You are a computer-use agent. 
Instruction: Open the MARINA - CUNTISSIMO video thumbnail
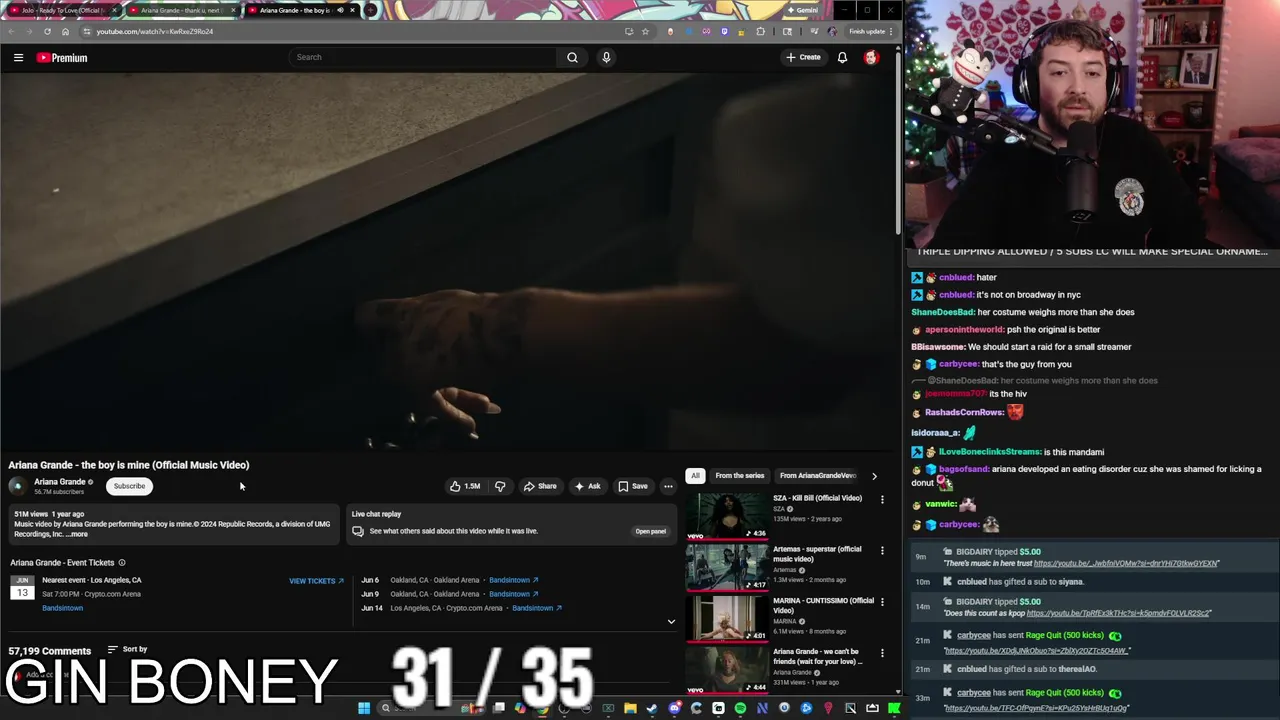[x=727, y=618]
